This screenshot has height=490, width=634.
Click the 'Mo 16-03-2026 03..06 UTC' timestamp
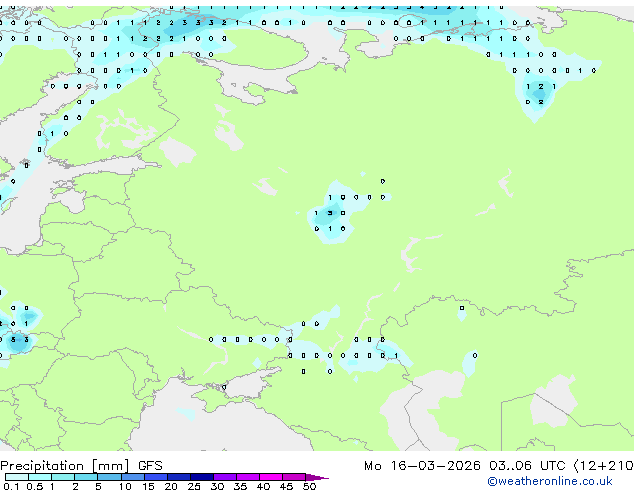(x=464, y=466)
